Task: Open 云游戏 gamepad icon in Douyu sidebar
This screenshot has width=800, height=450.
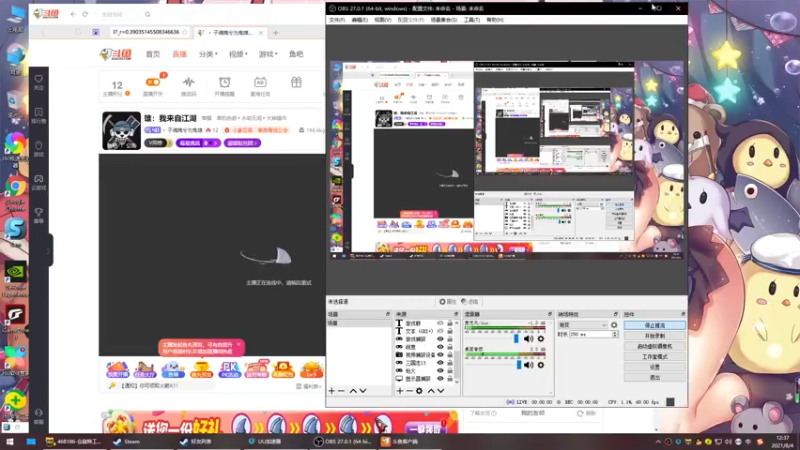Action: tap(39, 179)
